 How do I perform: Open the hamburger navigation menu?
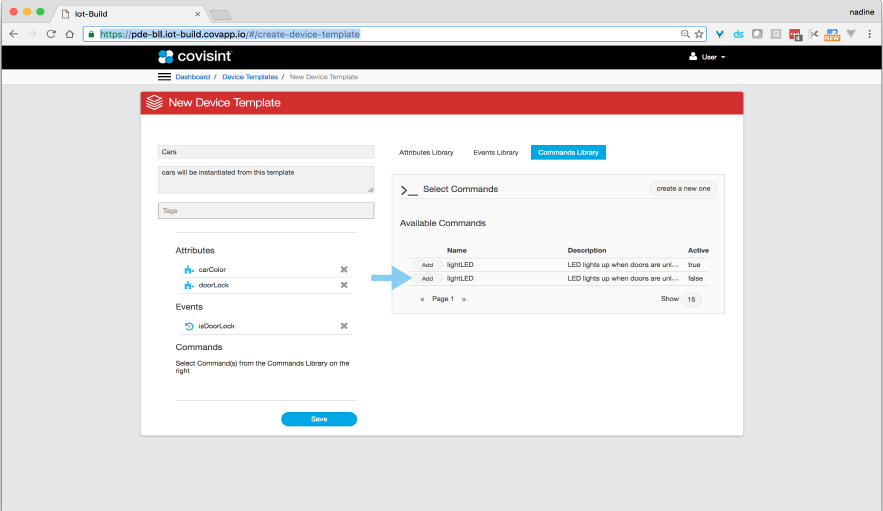(164, 77)
